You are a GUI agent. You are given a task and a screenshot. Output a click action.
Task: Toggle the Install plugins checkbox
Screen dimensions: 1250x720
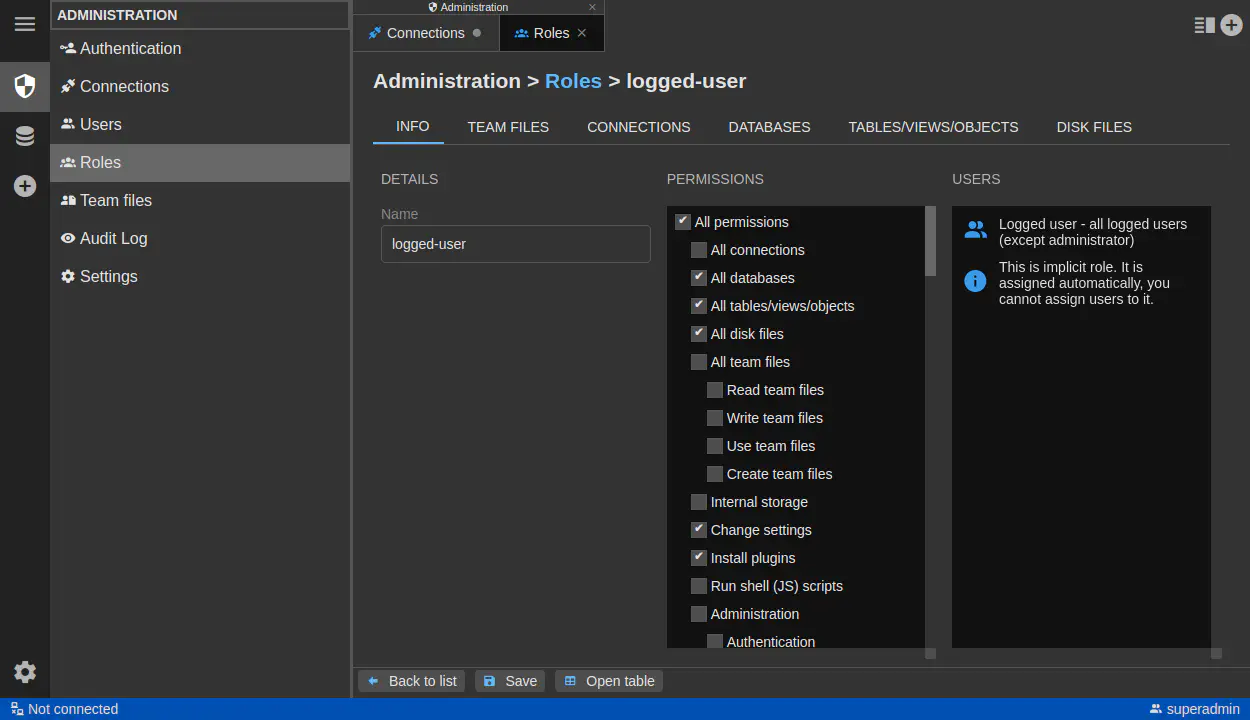pyautogui.click(x=699, y=558)
